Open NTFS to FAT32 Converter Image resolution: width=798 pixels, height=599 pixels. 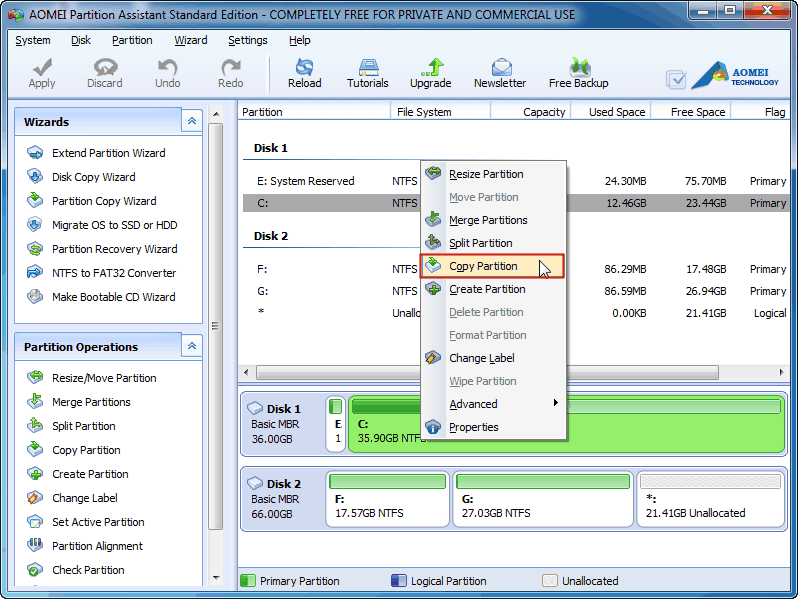[x=114, y=273]
